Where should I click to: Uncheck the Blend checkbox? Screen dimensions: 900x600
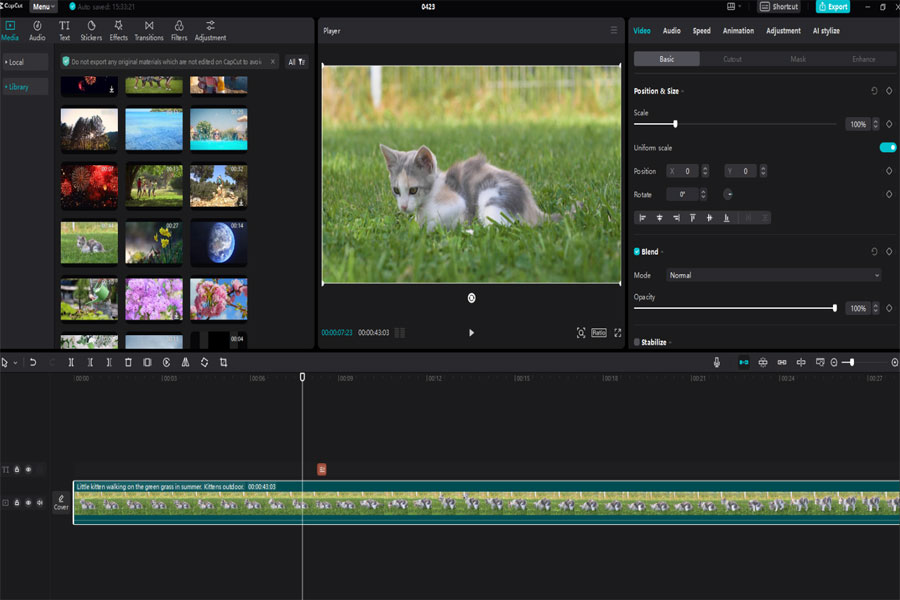click(x=637, y=251)
